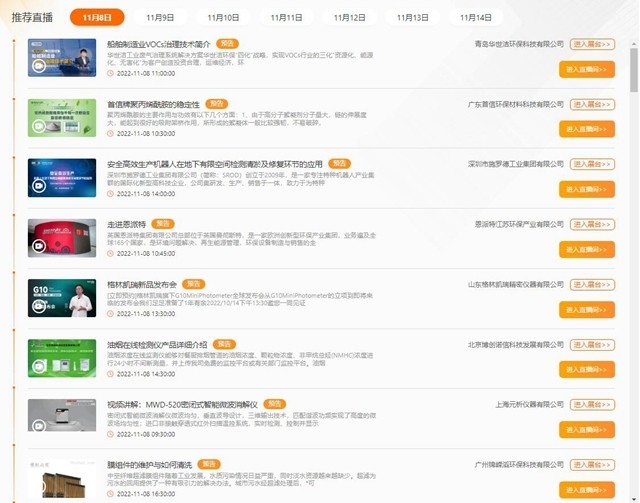640x503 pixels.
Task: Click 进入展台 for 广东首信环保材料科技有限公司
Action: (x=592, y=104)
